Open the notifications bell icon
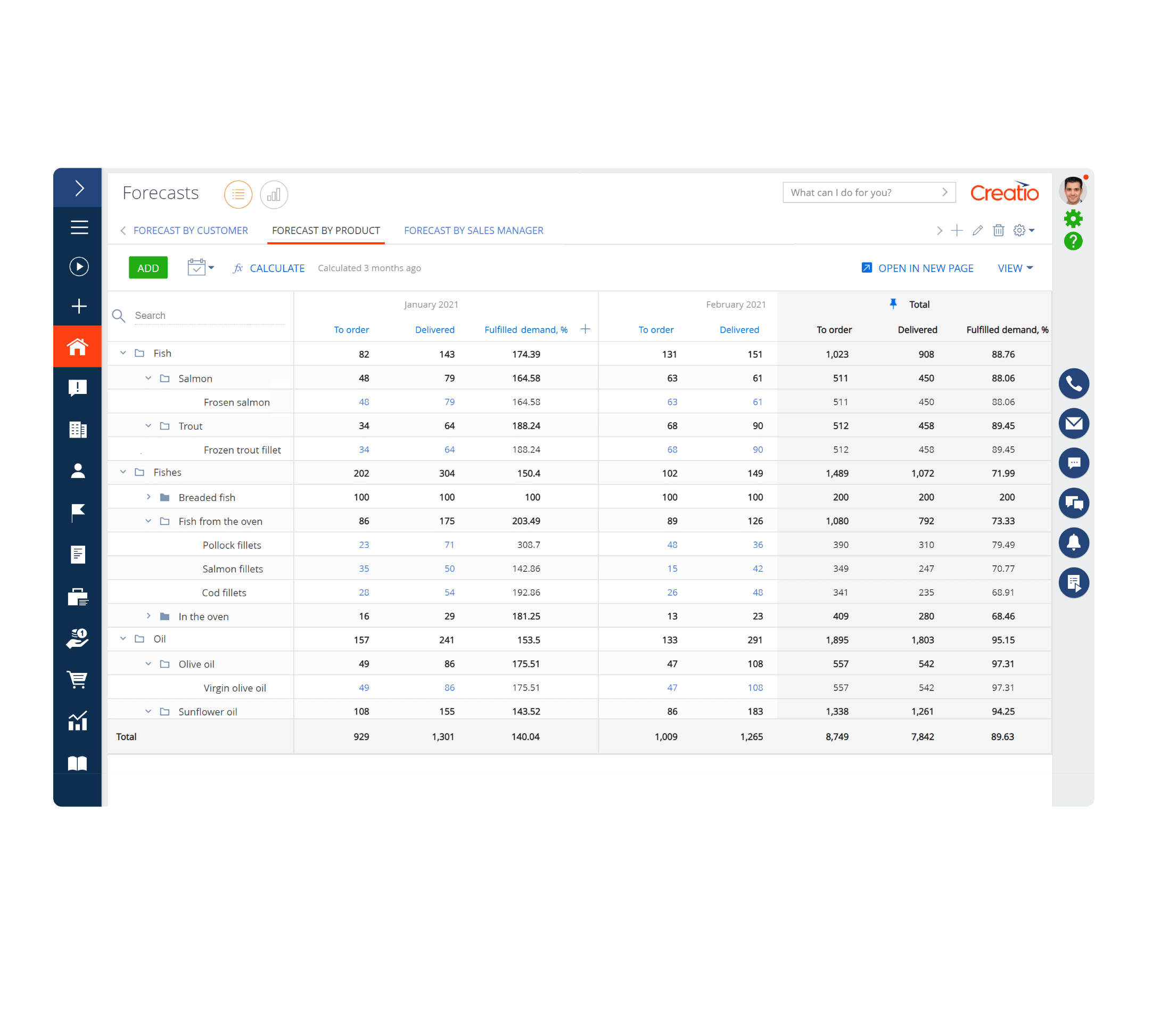This screenshot has width=1153, height=1036. click(1074, 543)
